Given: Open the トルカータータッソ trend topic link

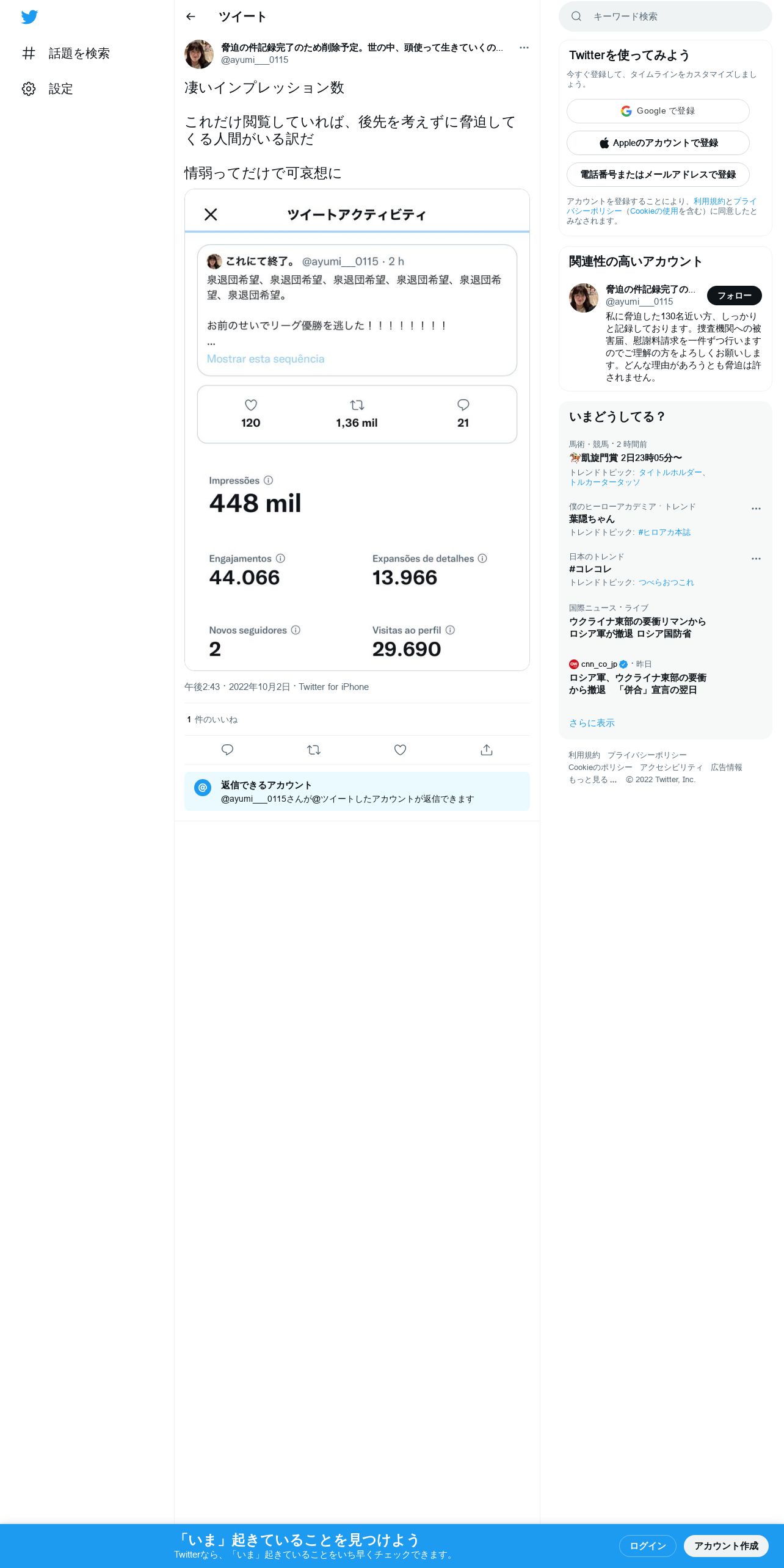Looking at the screenshot, I should 604,482.
